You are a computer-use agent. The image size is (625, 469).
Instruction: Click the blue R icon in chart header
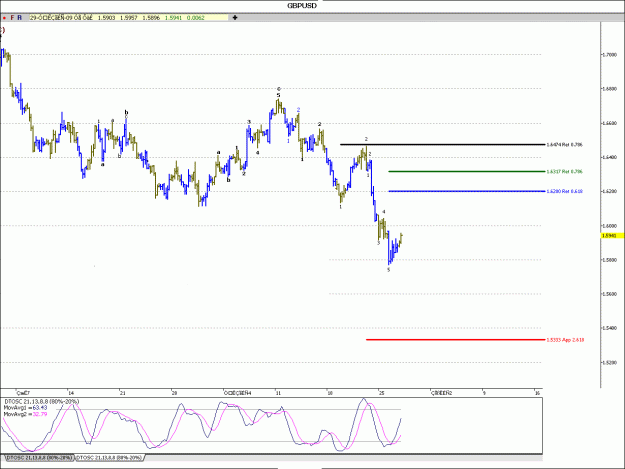[x=20, y=18]
